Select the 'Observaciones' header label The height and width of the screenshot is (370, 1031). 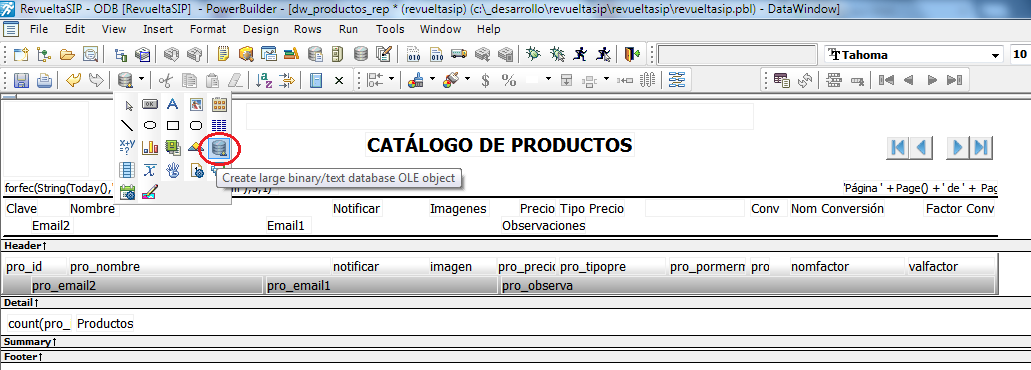544,225
